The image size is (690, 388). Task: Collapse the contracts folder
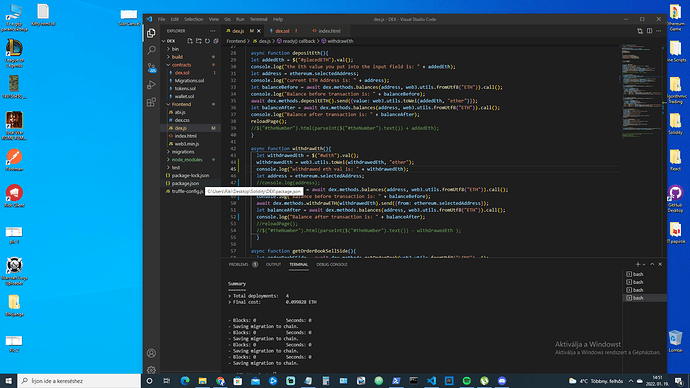tap(181, 65)
